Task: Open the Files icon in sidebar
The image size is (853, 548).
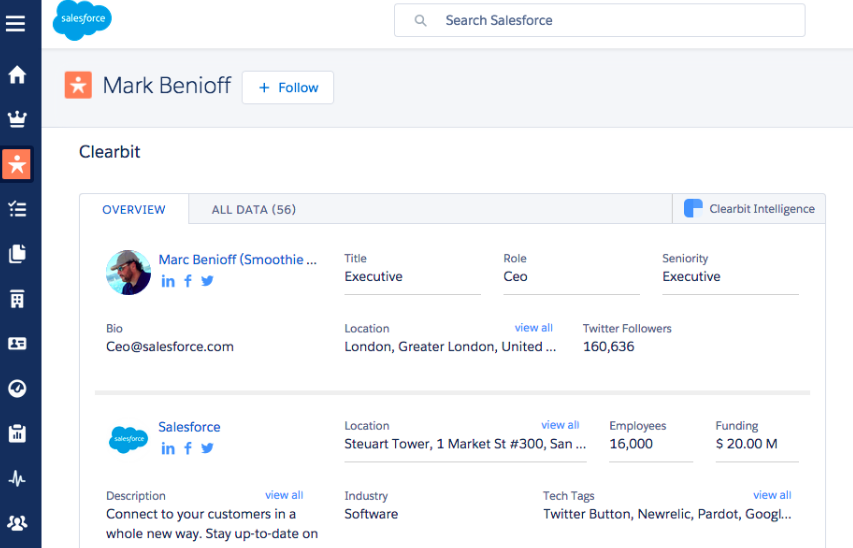Action: coord(17,254)
